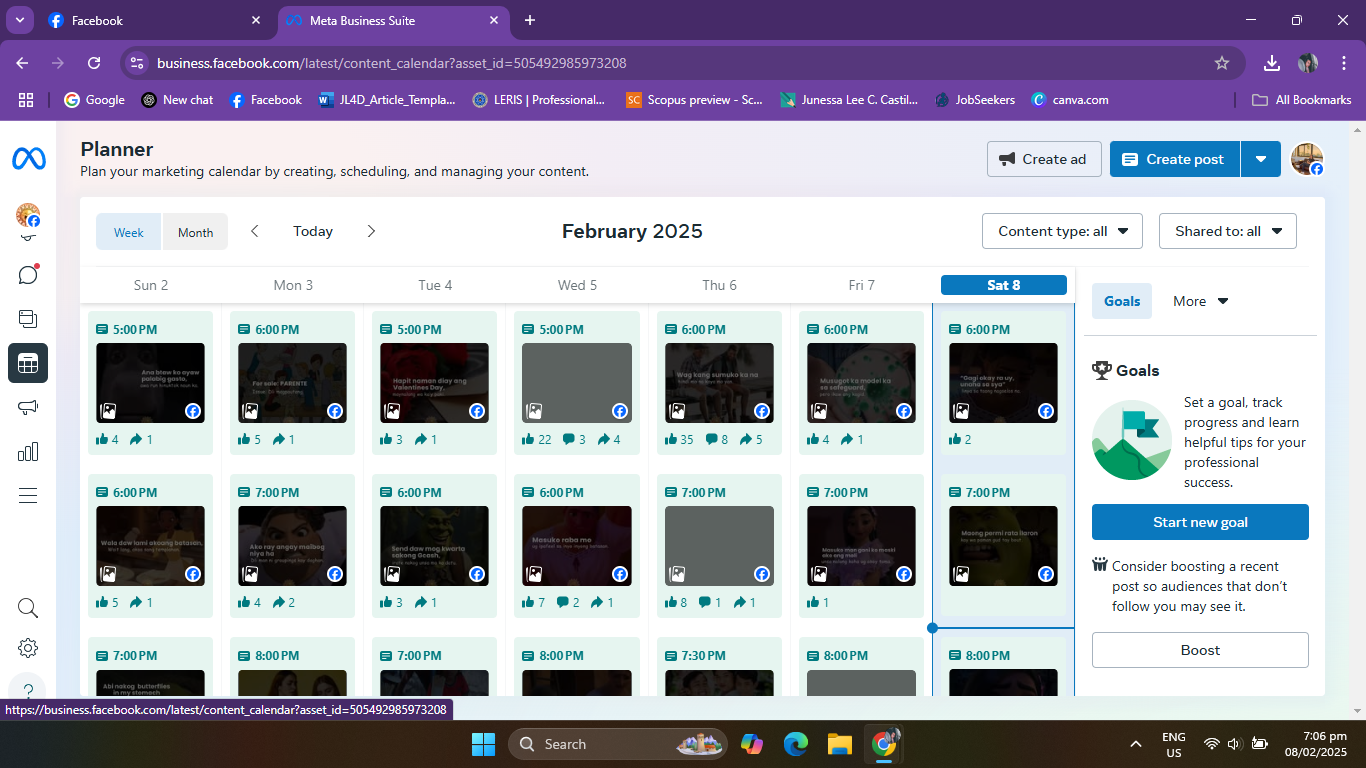
Task: Reload the page in Chrome
Action: (x=94, y=63)
